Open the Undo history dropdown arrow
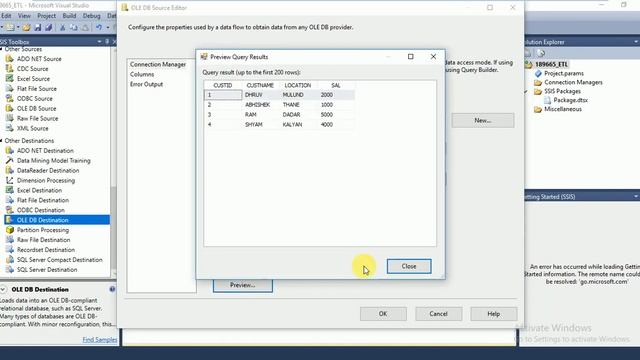 click(x=108, y=28)
